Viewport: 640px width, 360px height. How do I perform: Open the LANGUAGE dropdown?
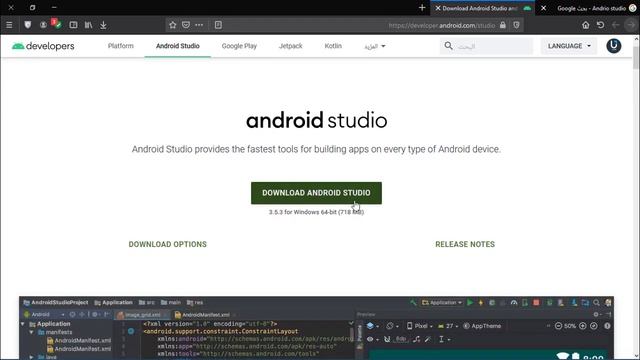click(x=569, y=46)
